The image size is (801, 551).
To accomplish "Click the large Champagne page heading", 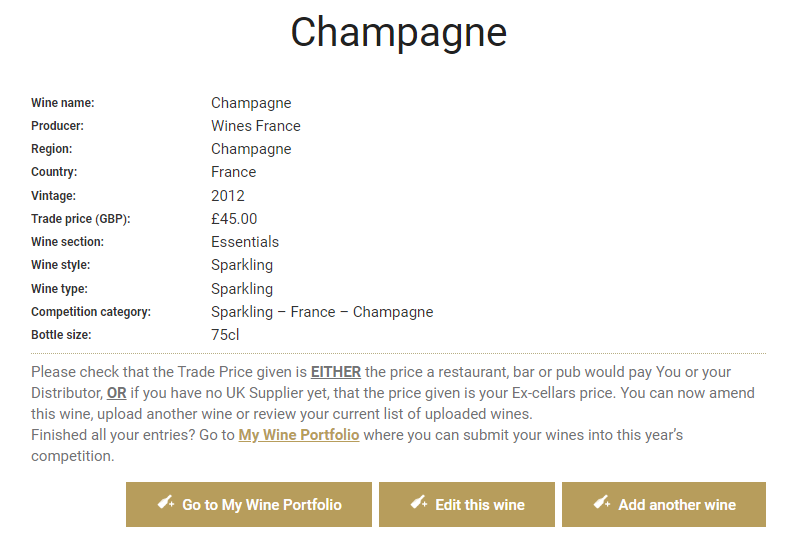I will [x=398, y=33].
